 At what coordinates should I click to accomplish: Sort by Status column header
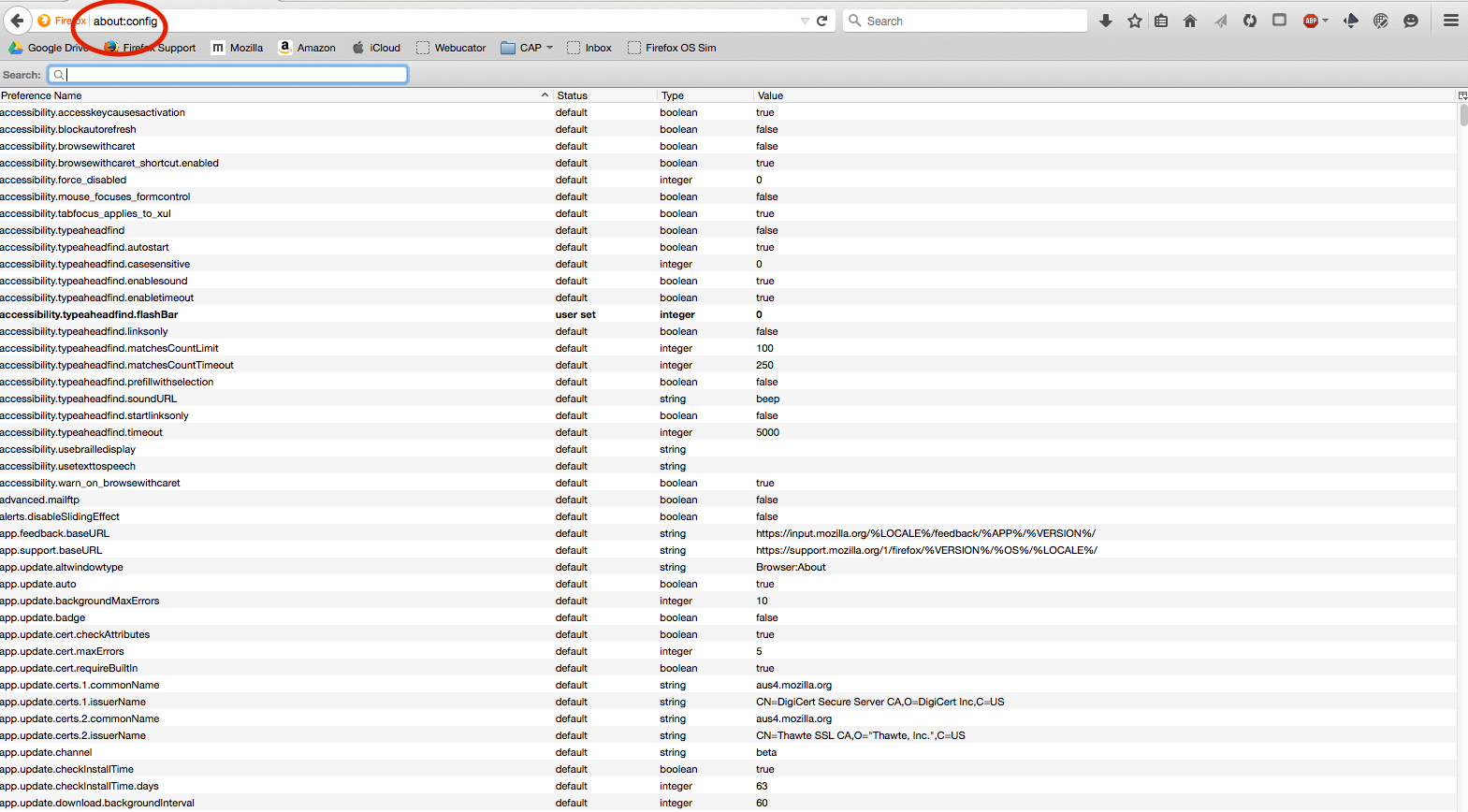573,95
